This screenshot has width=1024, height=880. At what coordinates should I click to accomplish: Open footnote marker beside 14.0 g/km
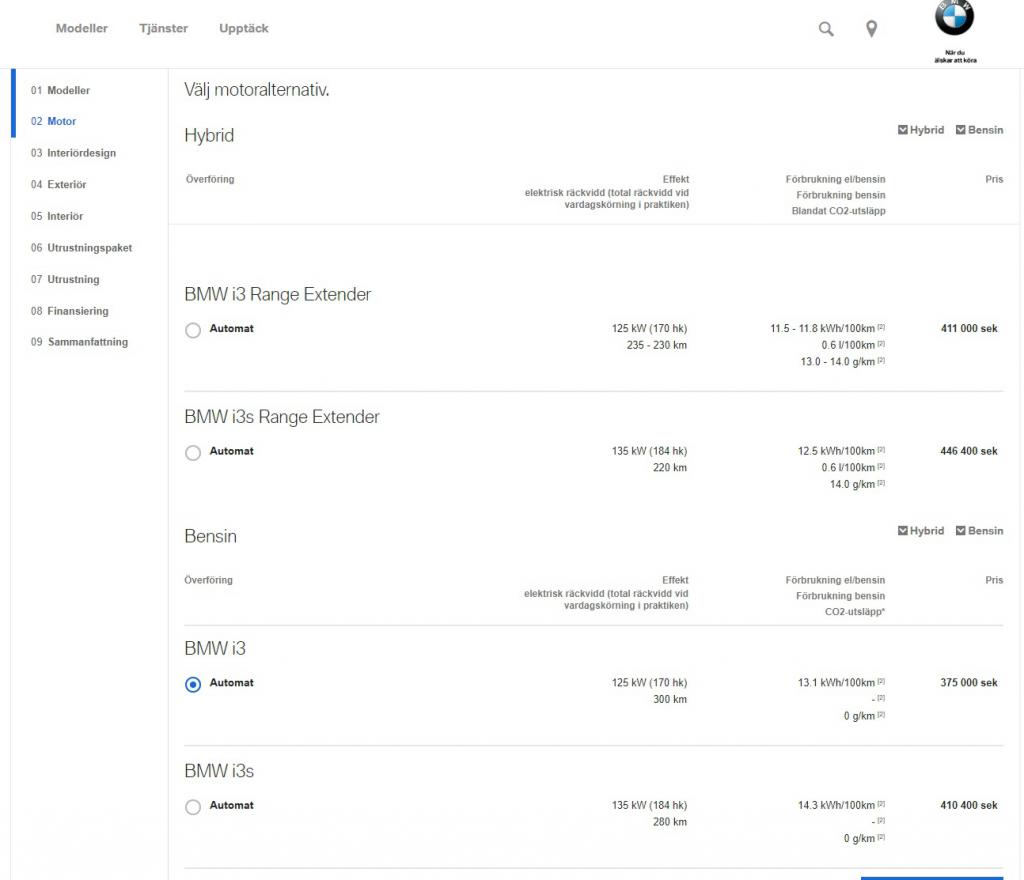point(881,483)
